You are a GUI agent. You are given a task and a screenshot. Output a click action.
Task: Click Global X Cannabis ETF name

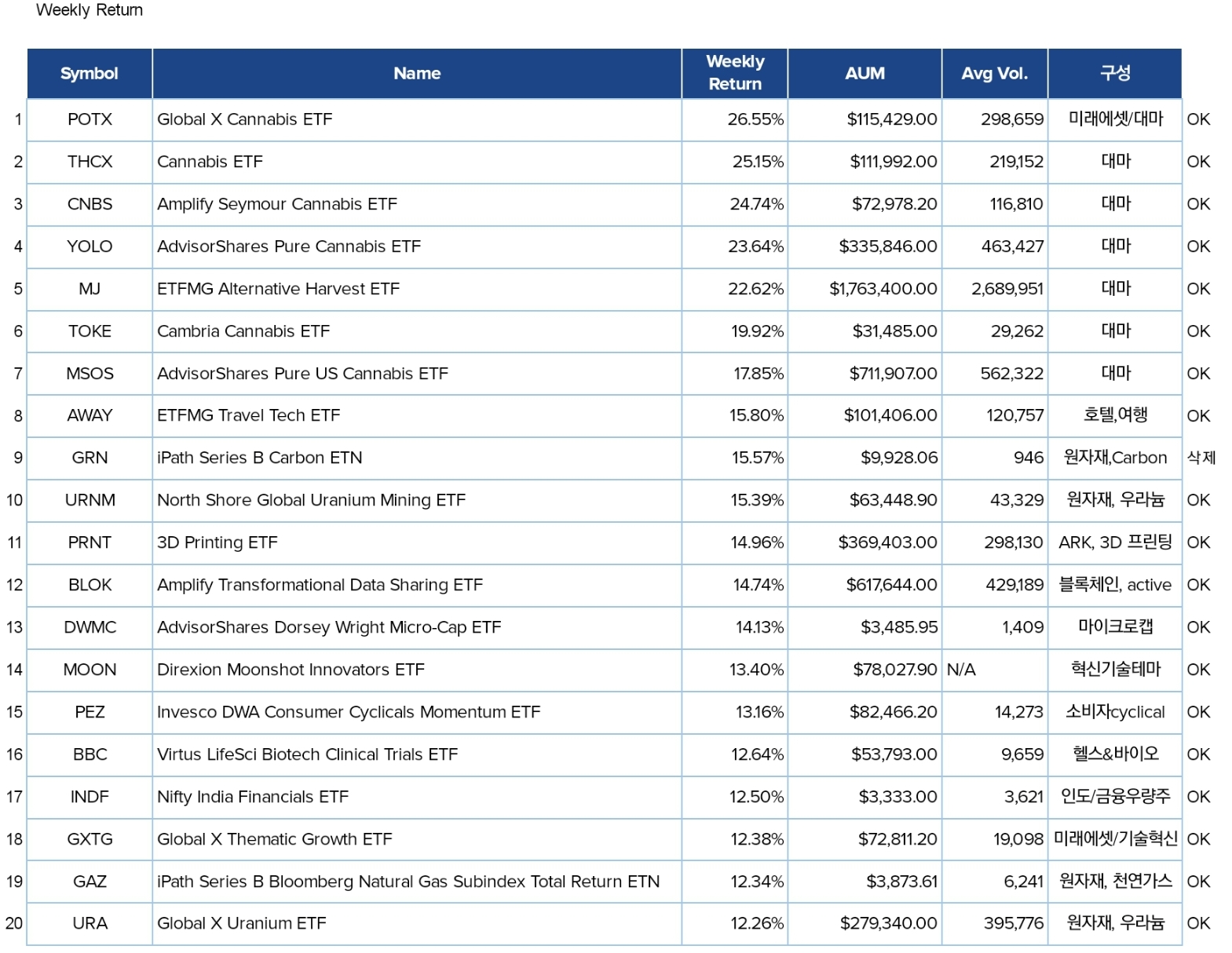click(x=245, y=119)
